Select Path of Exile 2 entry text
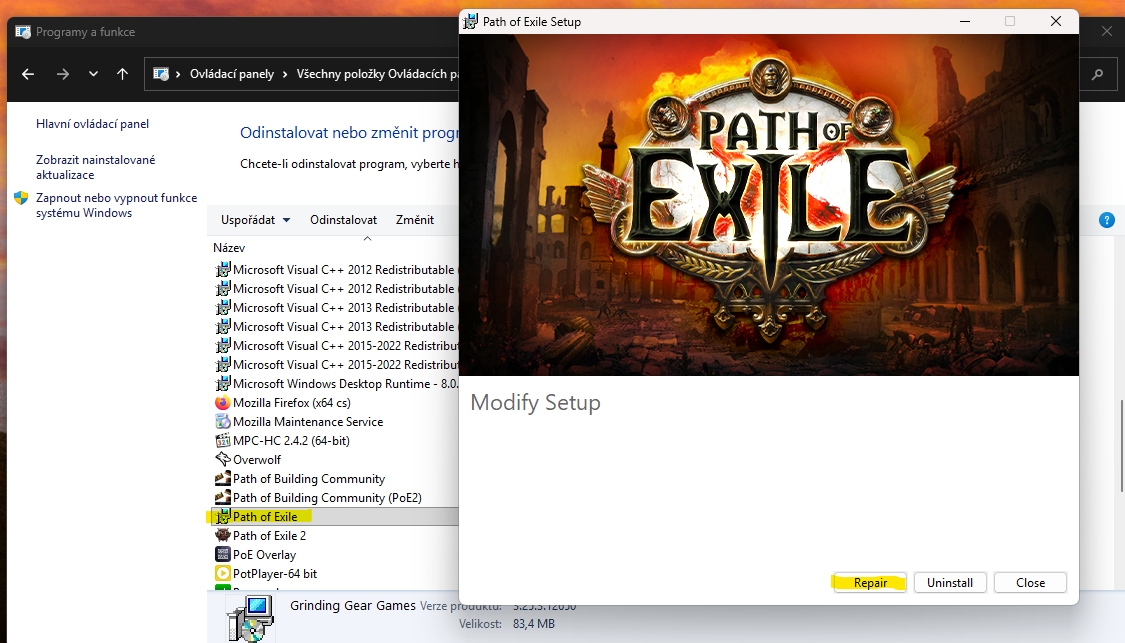1125x643 pixels. point(269,536)
